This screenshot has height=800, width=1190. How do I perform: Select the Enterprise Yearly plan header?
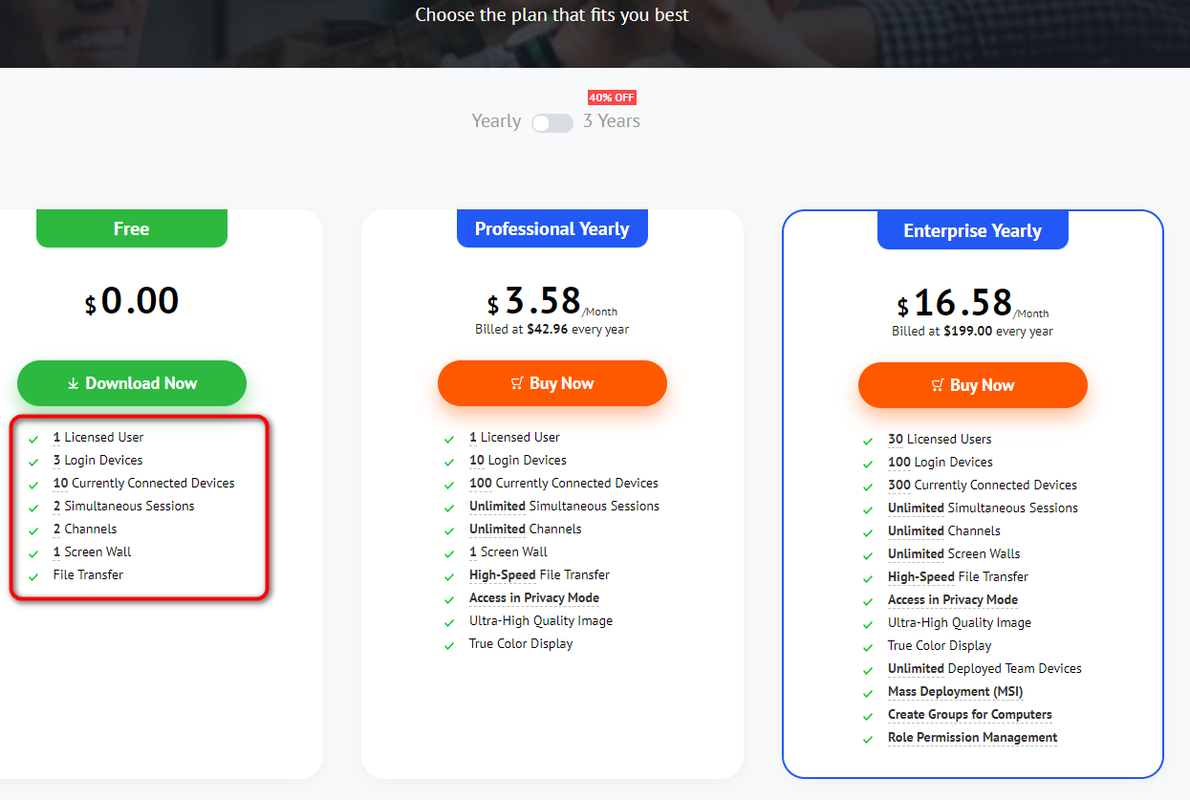click(x=973, y=229)
